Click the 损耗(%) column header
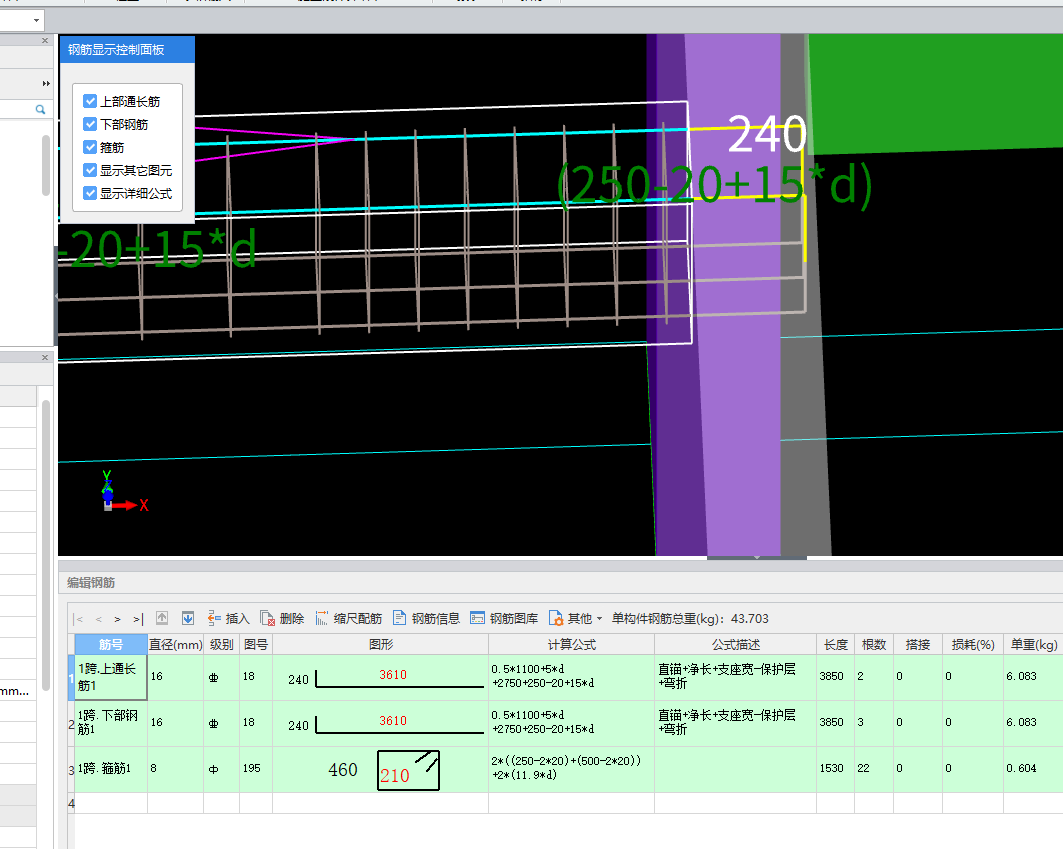 click(973, 645)
